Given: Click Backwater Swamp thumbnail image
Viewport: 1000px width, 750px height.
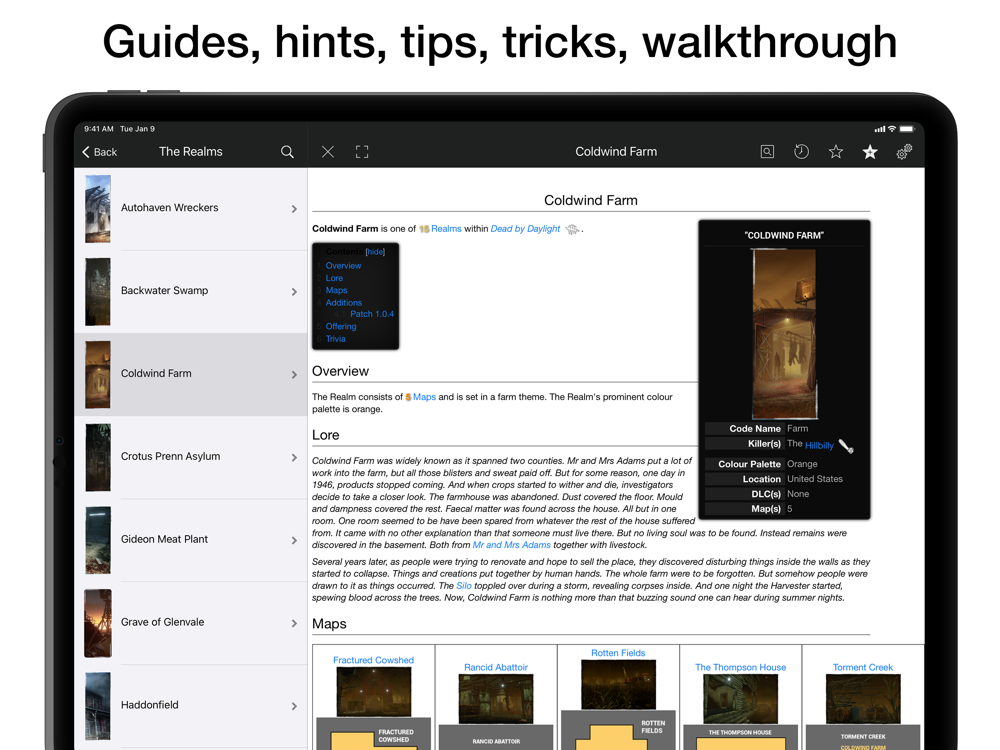Looking at the screenshot, I should (98, 291).
